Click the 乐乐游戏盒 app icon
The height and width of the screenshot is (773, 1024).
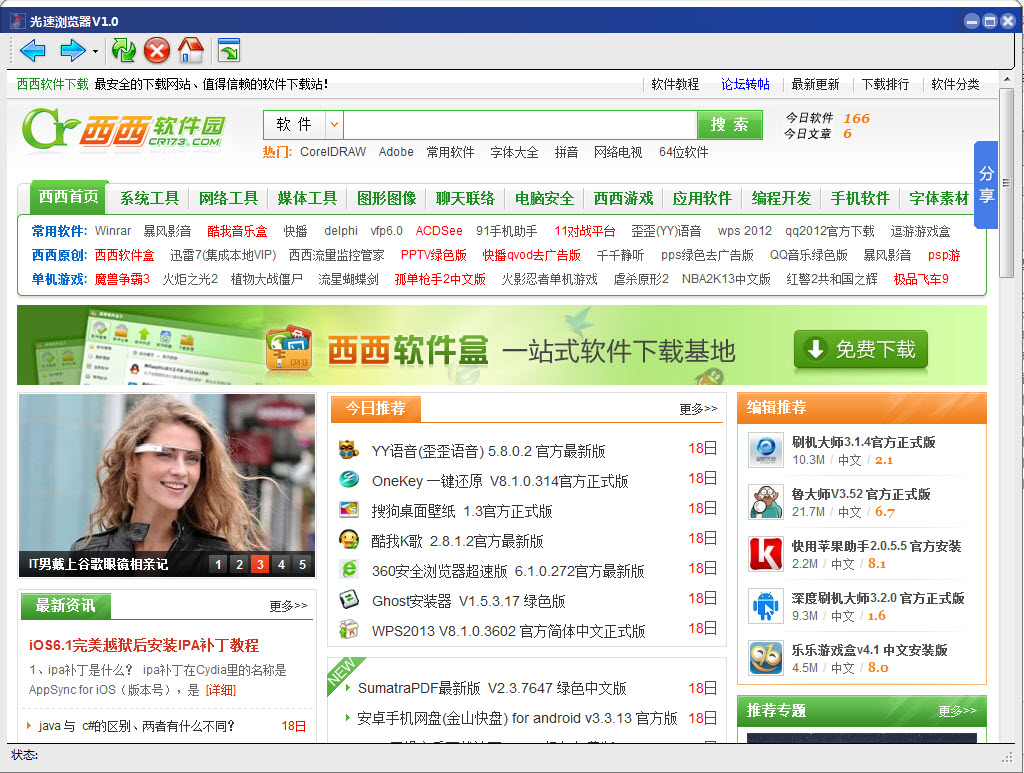point(765,658)
